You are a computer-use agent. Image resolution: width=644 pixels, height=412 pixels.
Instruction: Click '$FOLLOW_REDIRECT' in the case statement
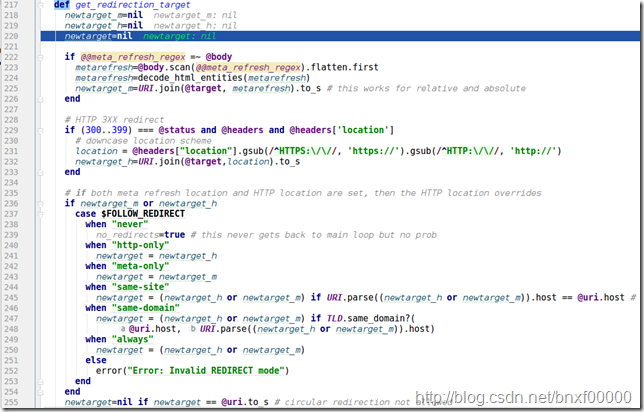[x=143, y=214]
